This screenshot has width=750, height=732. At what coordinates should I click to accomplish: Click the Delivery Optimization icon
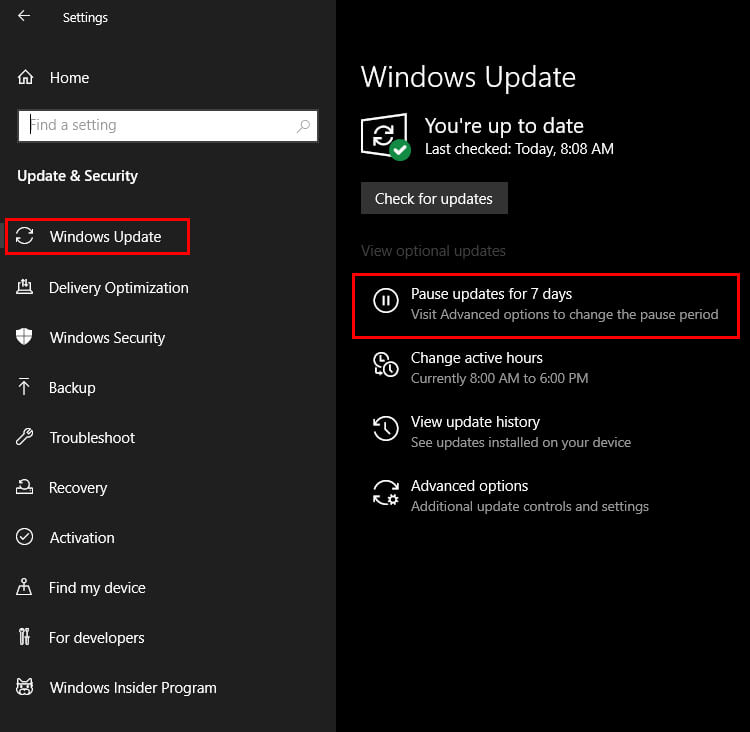(x=24, y=287)
